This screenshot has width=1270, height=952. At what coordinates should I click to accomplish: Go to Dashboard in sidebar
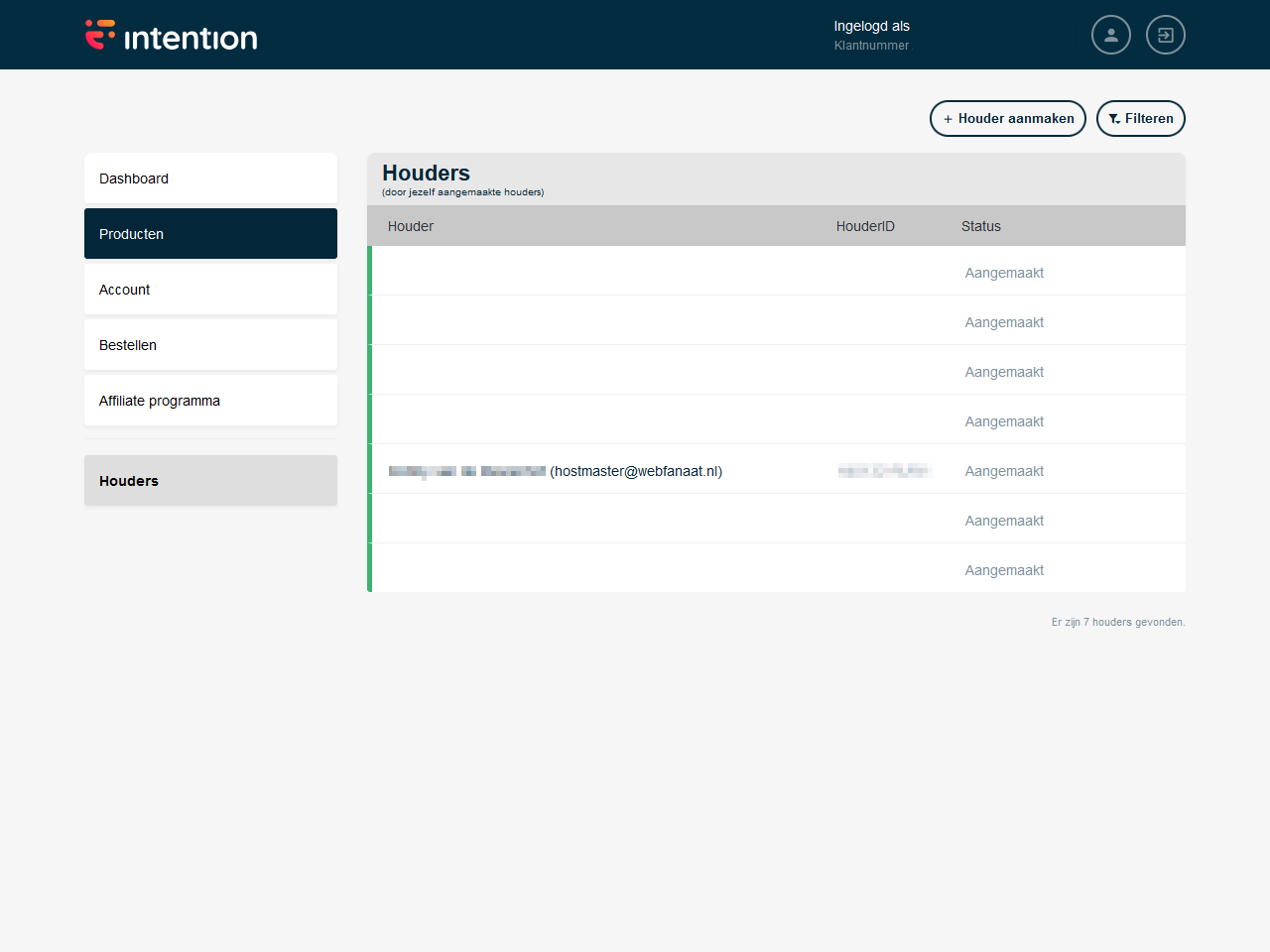click(x=210, y=178)
